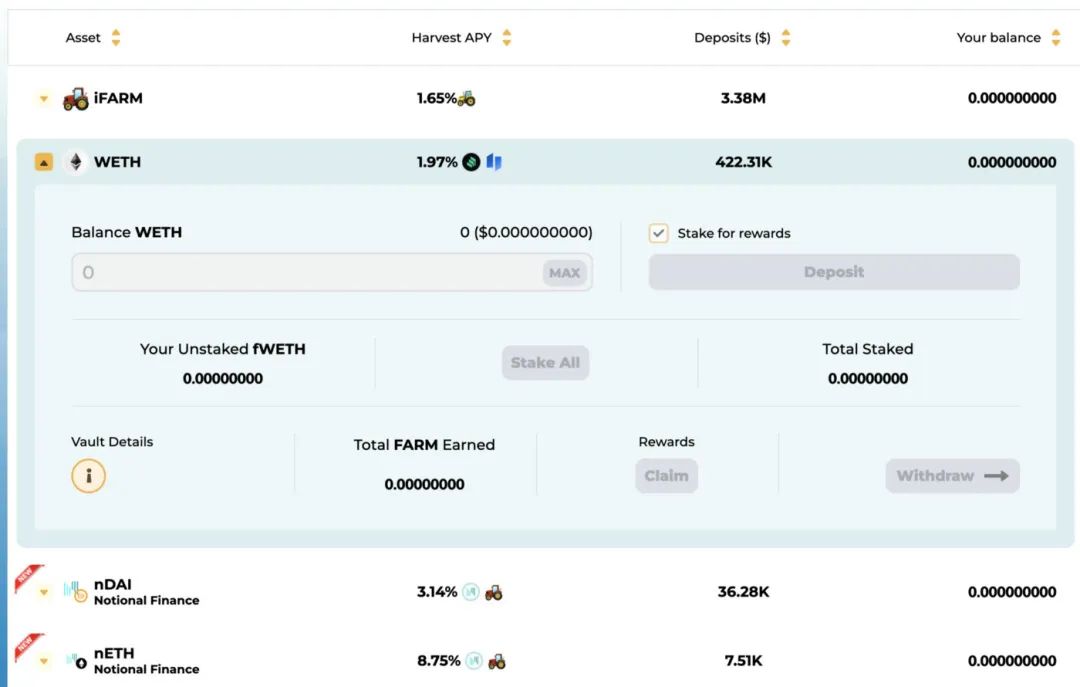
Task: Sort the list by Your balance
Action: tap(1056, 37)
